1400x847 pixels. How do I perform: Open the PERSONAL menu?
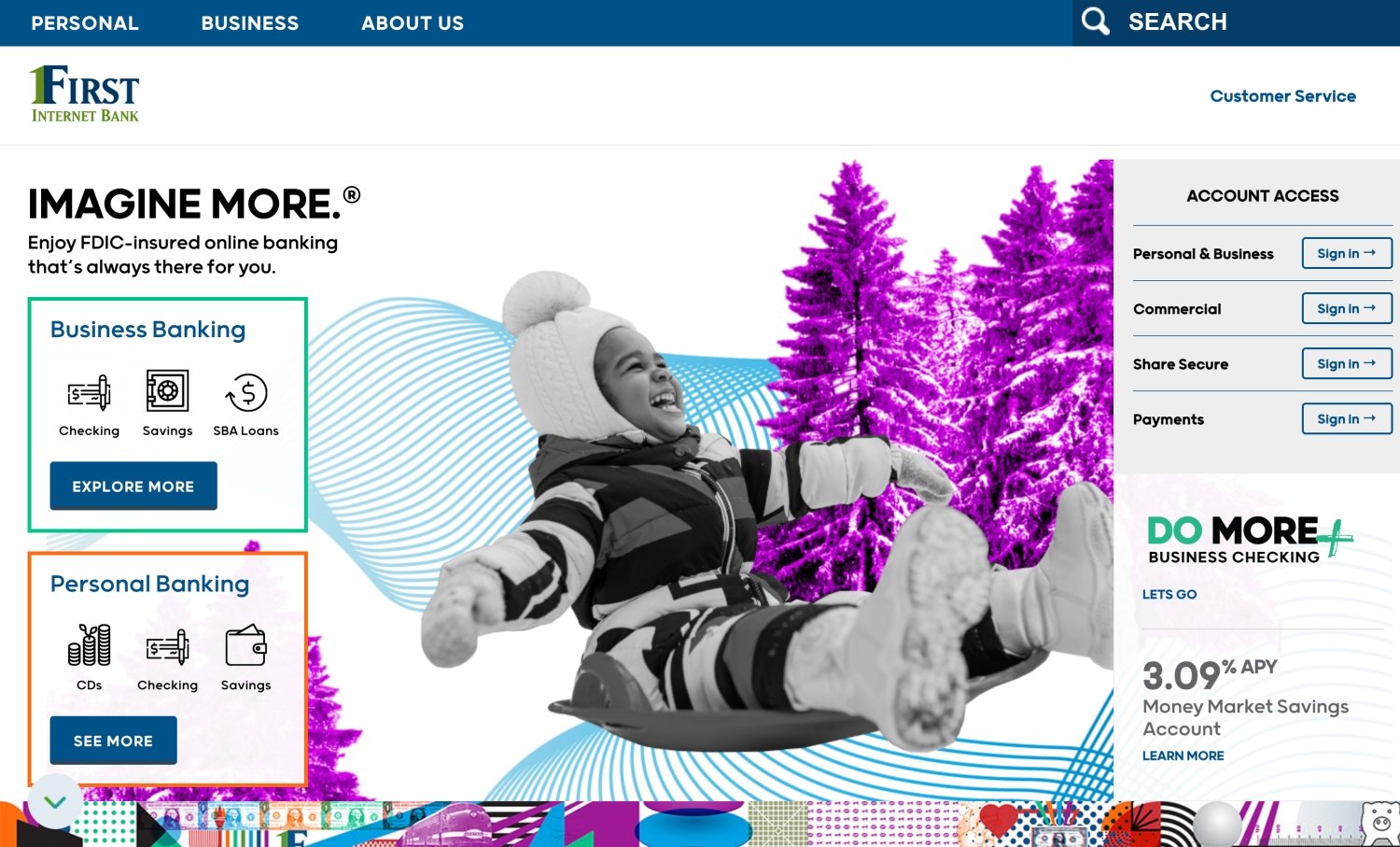tap(85, 22)
